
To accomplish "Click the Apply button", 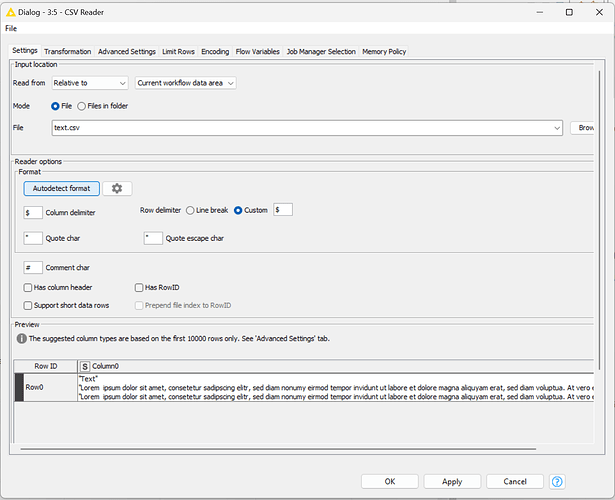I will 452,481.
